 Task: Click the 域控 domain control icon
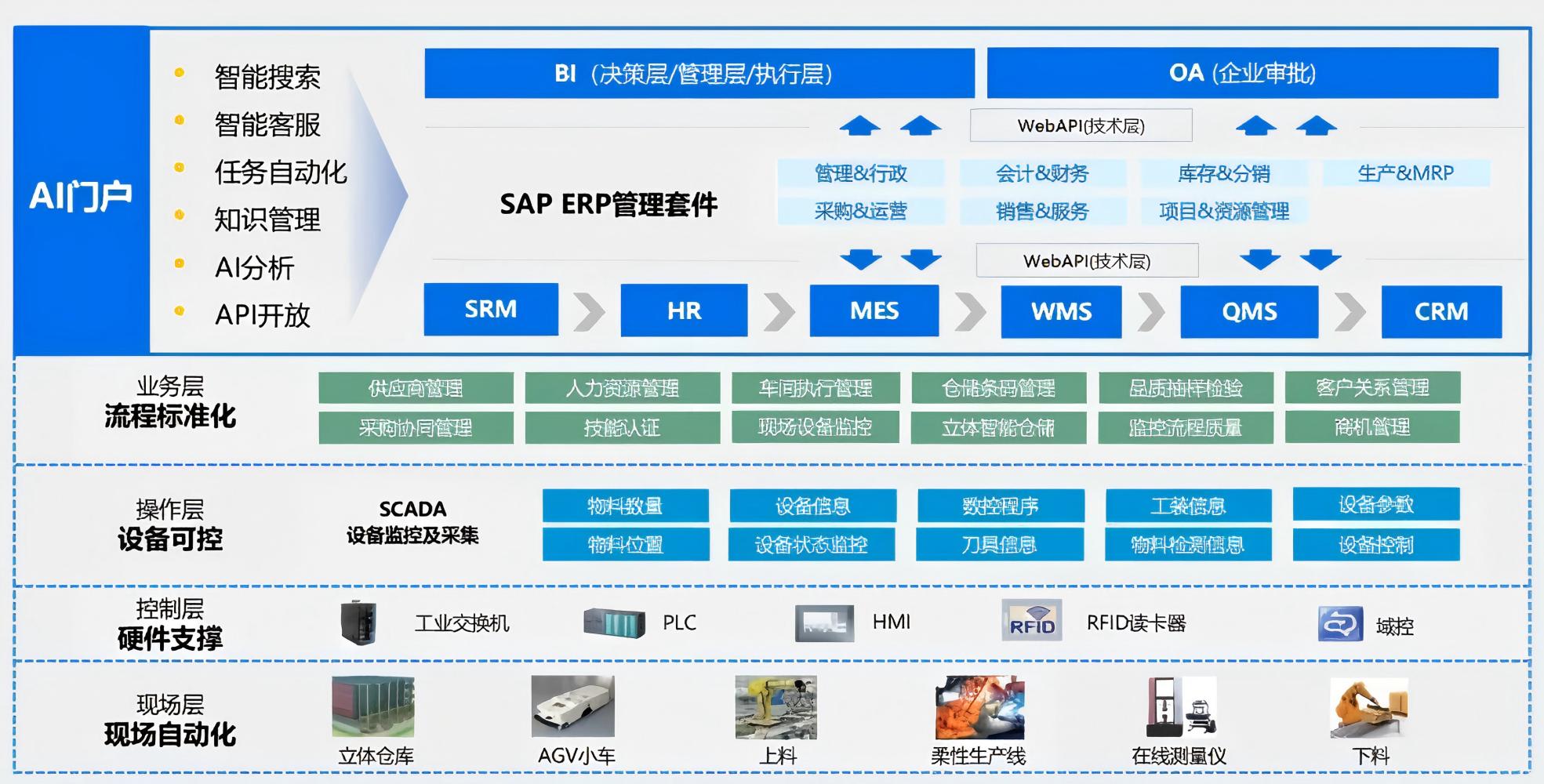click(1340, 624)
